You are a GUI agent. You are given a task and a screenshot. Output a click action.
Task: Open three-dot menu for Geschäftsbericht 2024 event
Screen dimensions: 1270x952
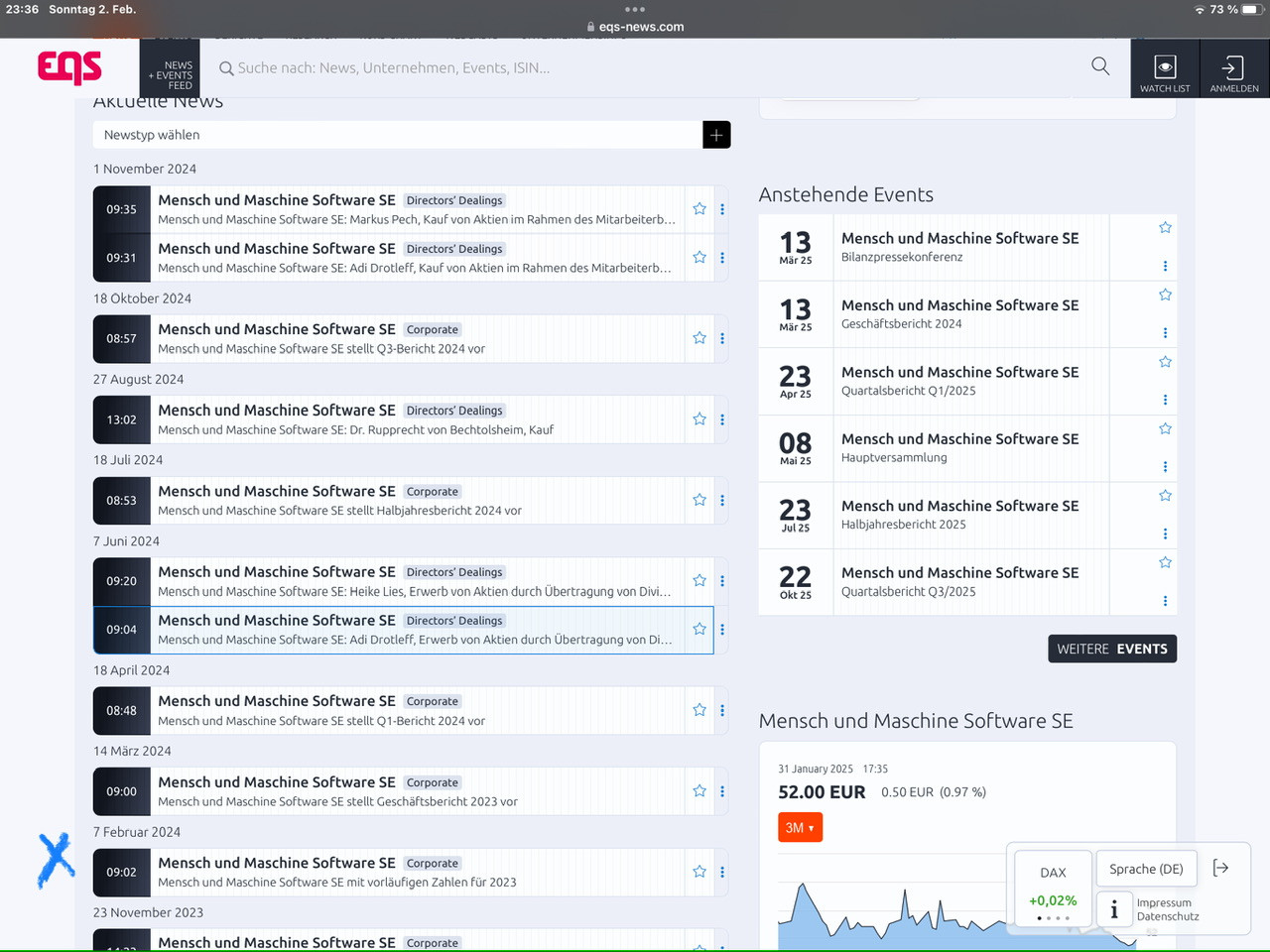[x=1165, y=333]
